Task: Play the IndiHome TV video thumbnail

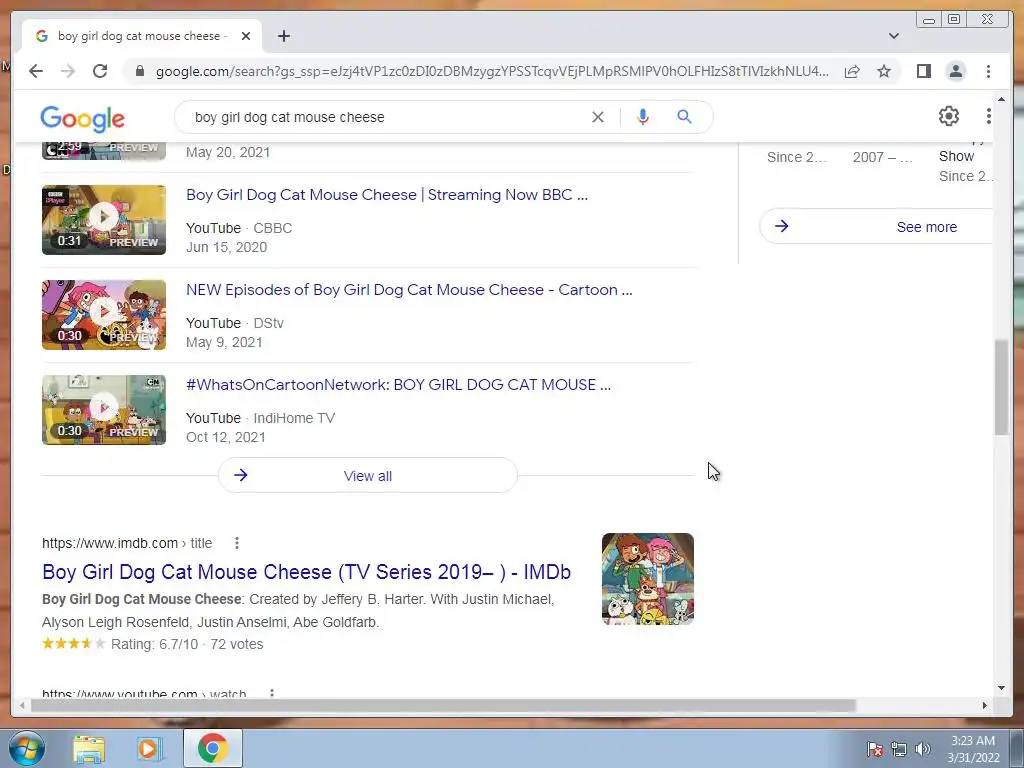Action: click(104, 409)
